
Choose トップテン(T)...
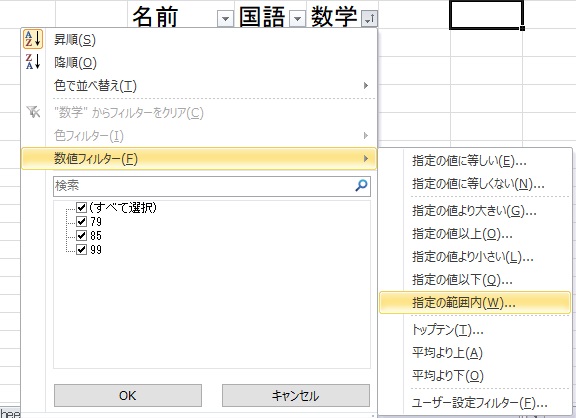pyautogui.click(x=475, y=330)
